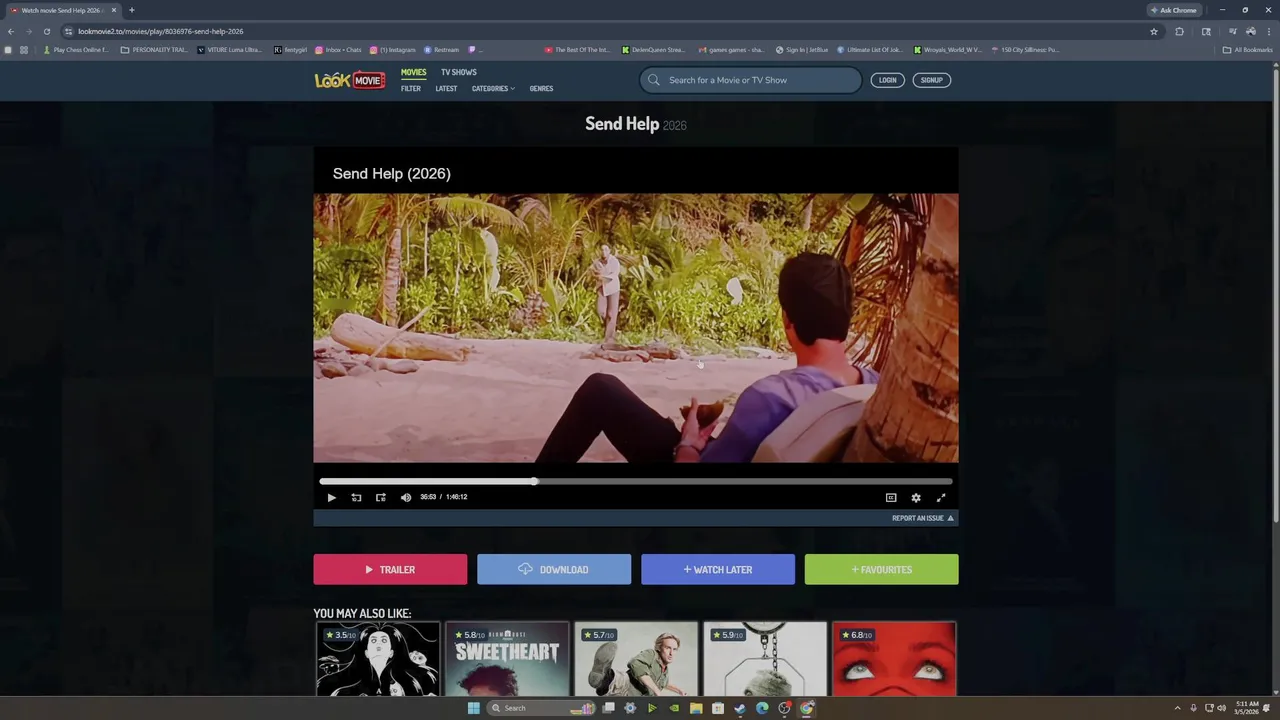Viewport: 1280px width, 720px height.
Task: Reload the page in Chrome
Action: point(46,31)
